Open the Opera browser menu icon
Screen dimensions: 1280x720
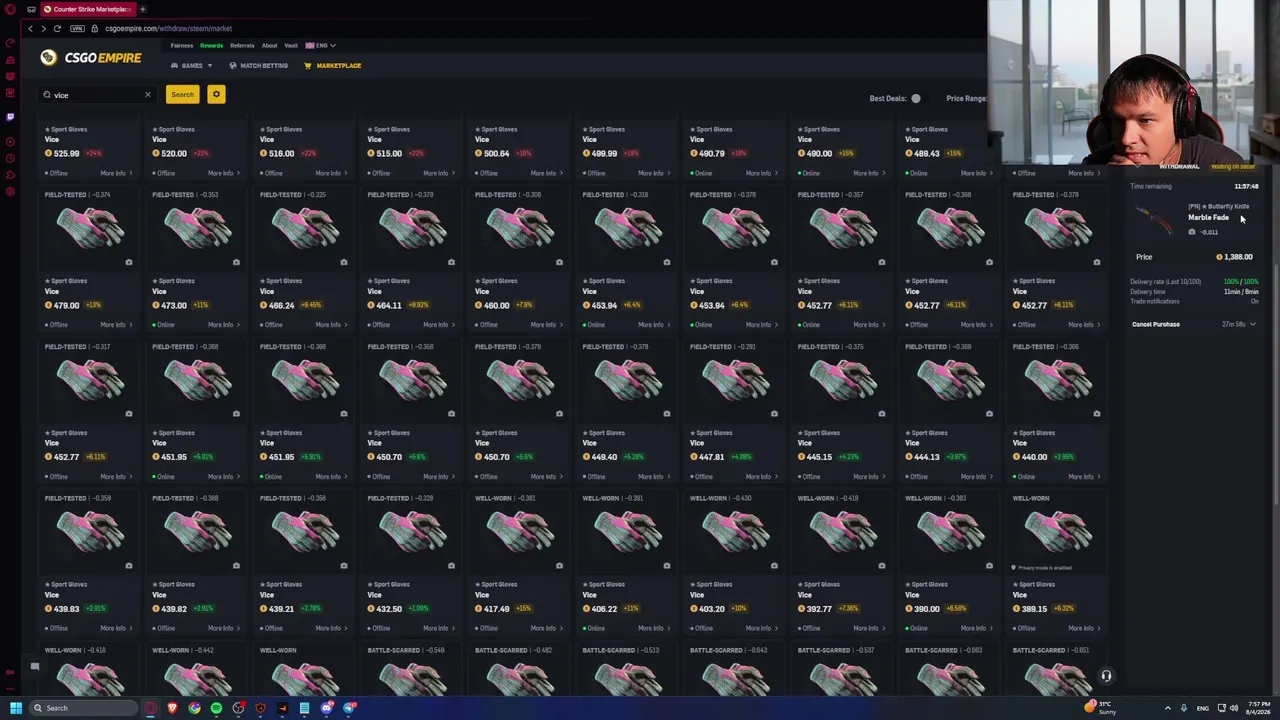click(x=10, y=9)
